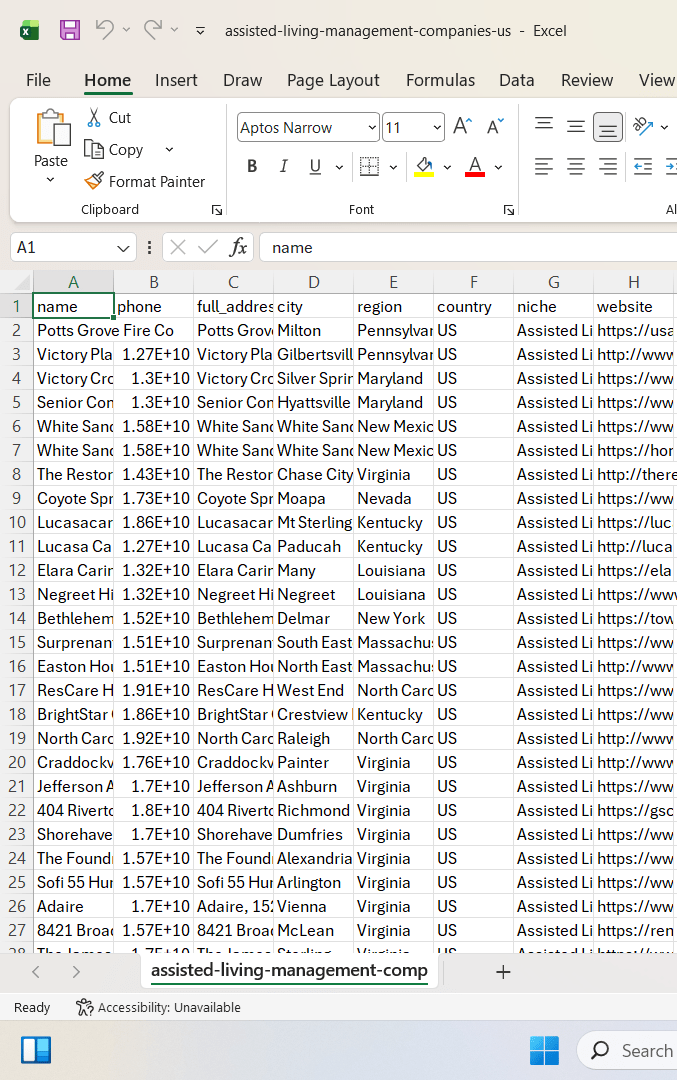The image size is (677, 1080).
Task: Click the Select All corner triangle
Action: pyautogui.click(x=21, y=282)
